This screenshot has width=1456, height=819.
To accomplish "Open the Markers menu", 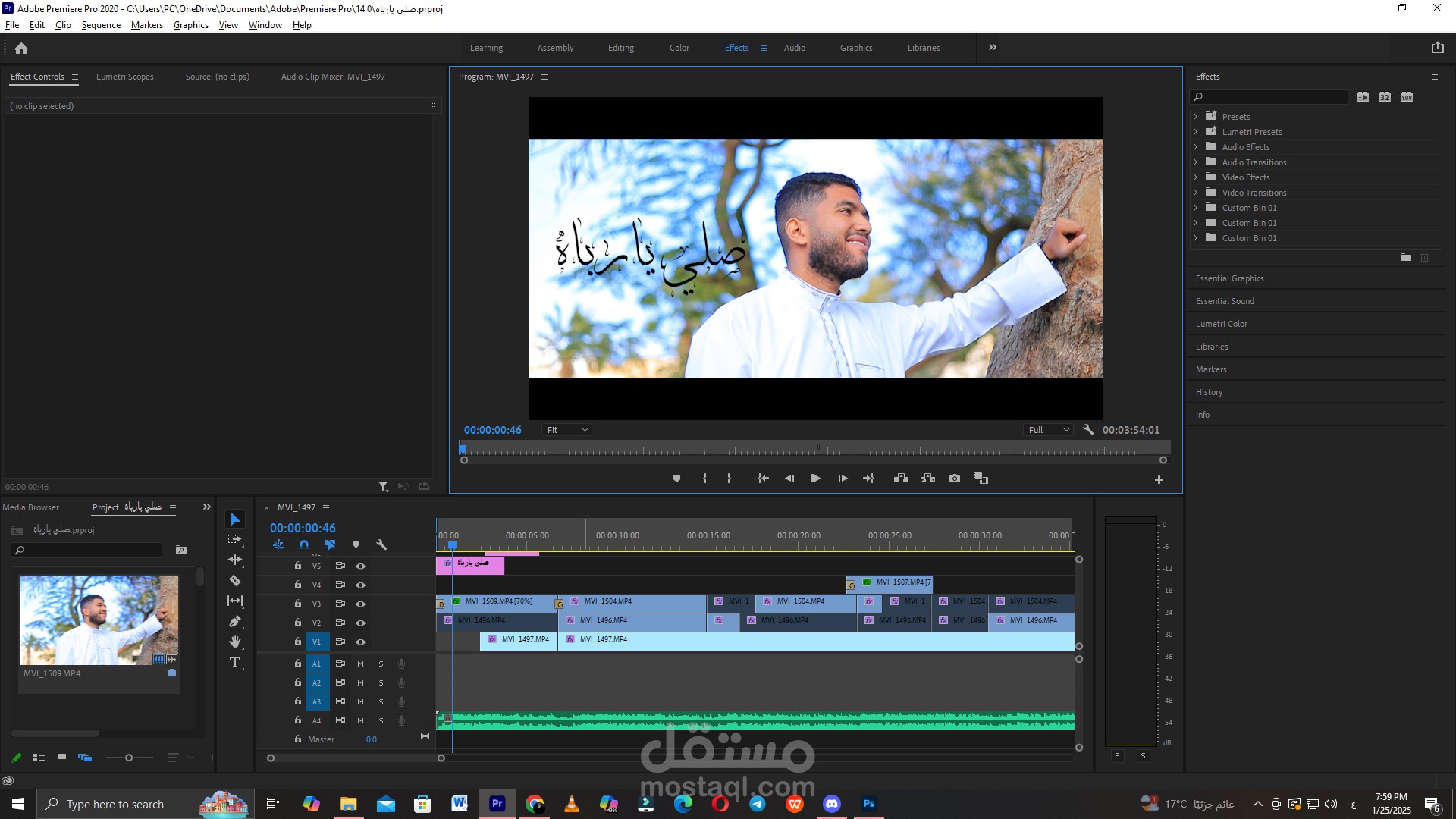I will tap(146, 25).
